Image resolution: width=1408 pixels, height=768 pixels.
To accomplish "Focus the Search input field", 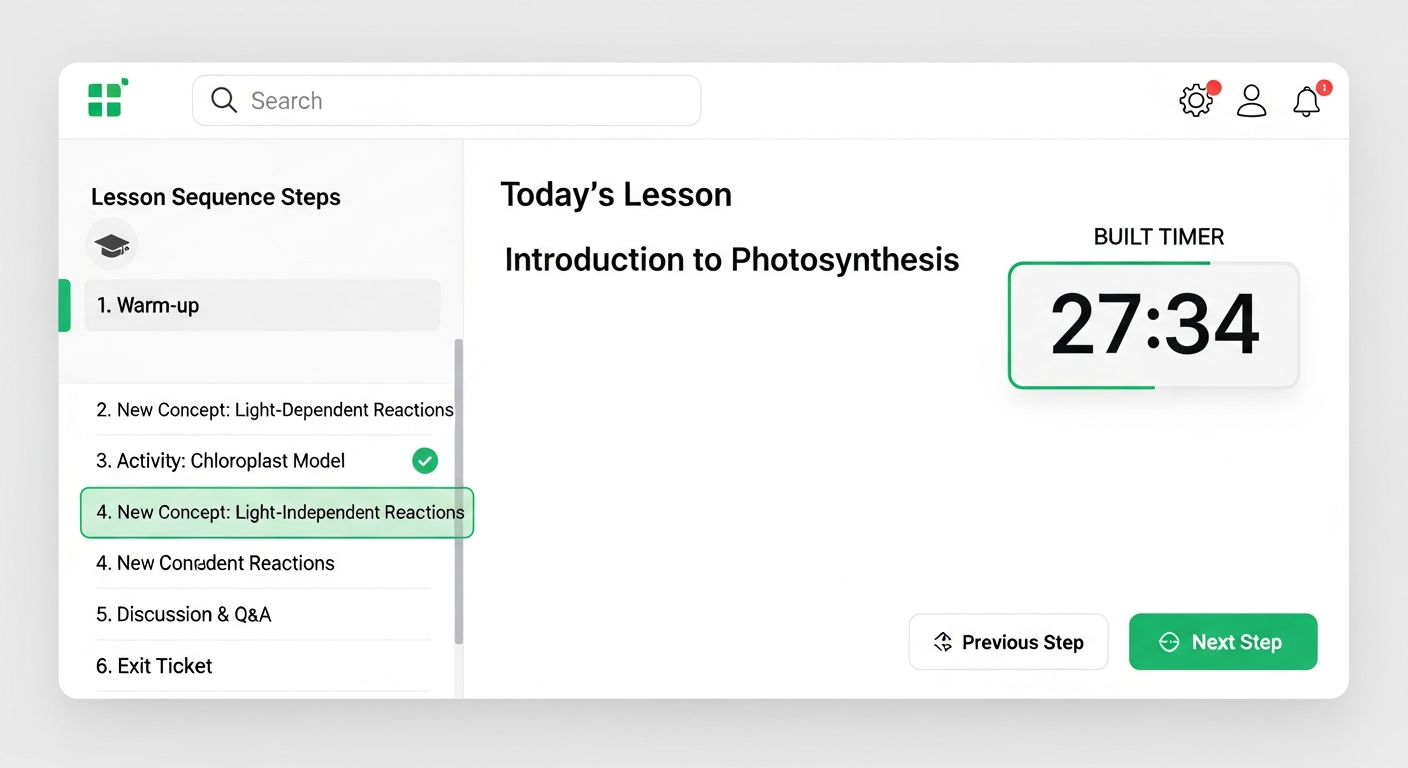I will [x=460, y=101].
